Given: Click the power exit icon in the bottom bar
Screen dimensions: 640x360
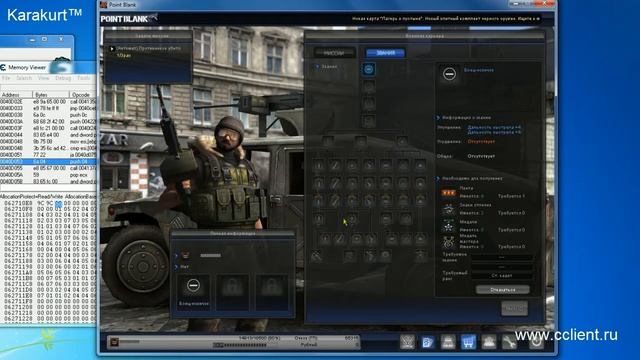Looking at the screenshot, I should click(x=536, y=342).
